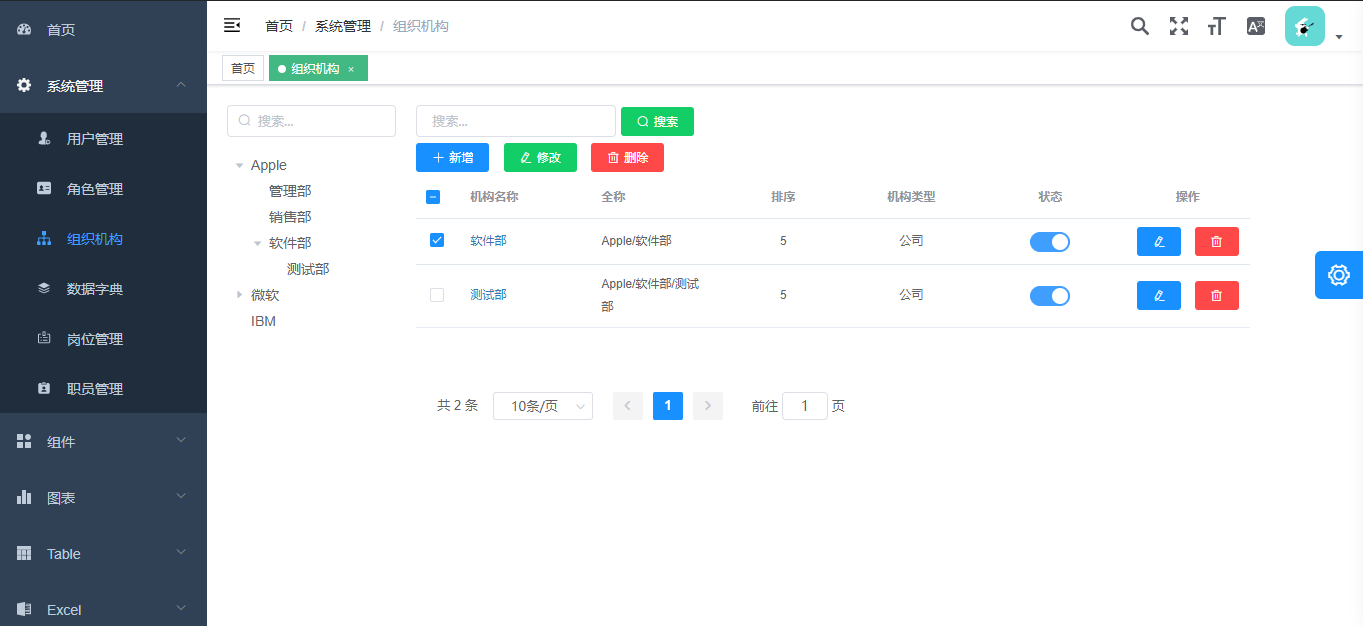Disable the 测试部 status switch
Viewport: 1363px width, 626px height.
pyautogui.click(x=1050, y=296)
